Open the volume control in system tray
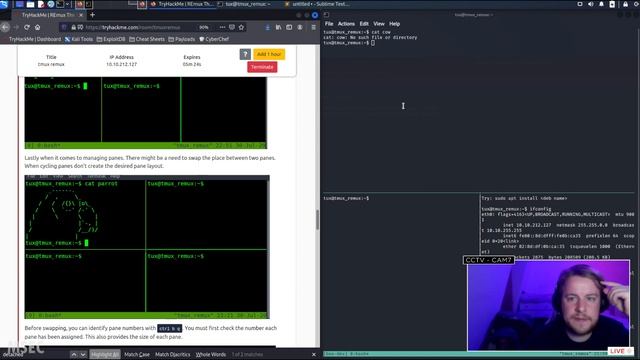This screenshot has height=360, width=640. pyautogui.click(x=591, y=4)
